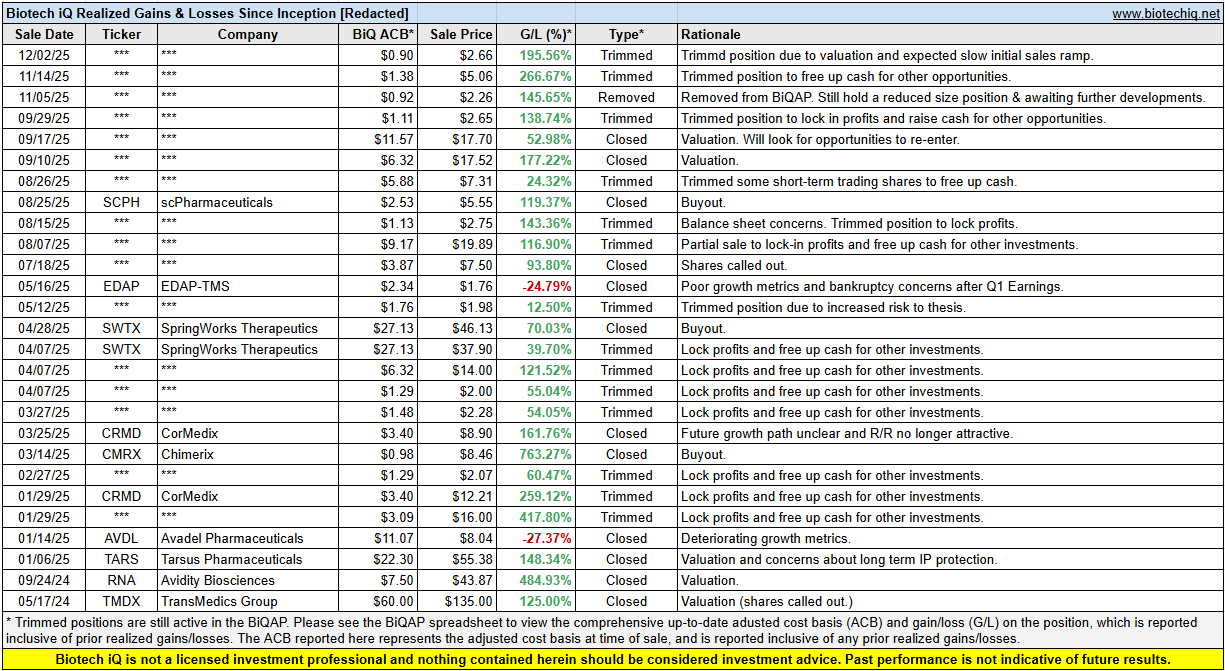Click the Tarsus Pharmaceuticals company cell
The height and width of the screenshot is (671, 1225).
click(x=248, y=559)
